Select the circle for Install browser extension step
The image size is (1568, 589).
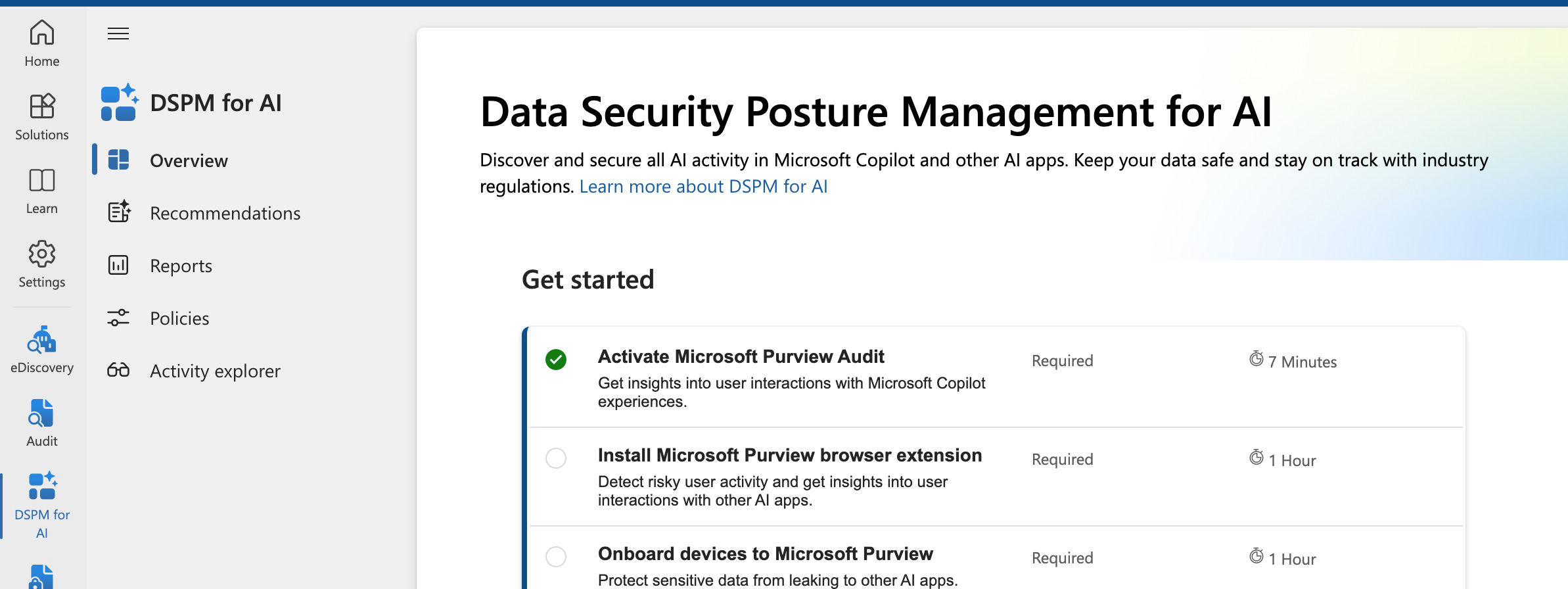[556, 458]
